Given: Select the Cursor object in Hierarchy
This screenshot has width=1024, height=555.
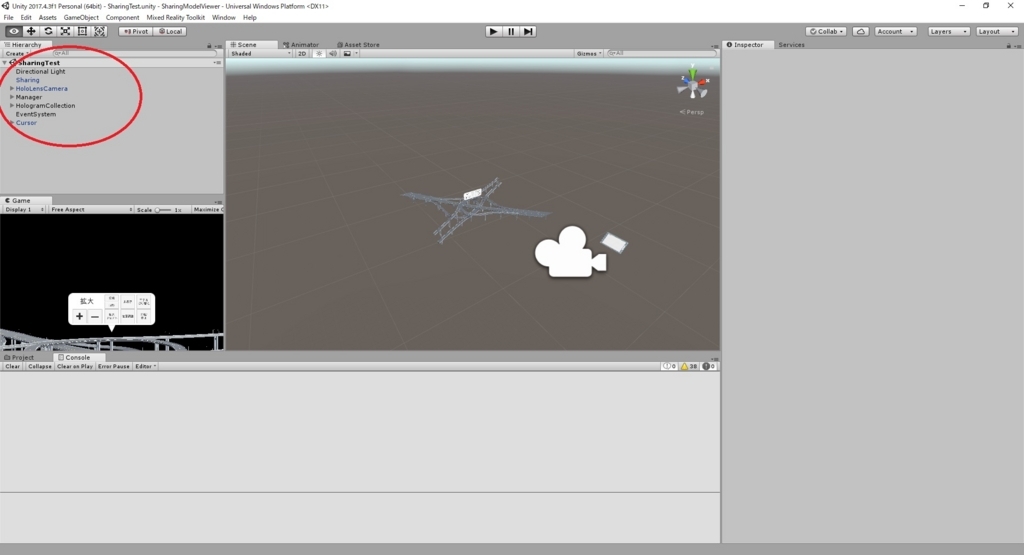Looking at the screenshot, I should pos(26,122).
